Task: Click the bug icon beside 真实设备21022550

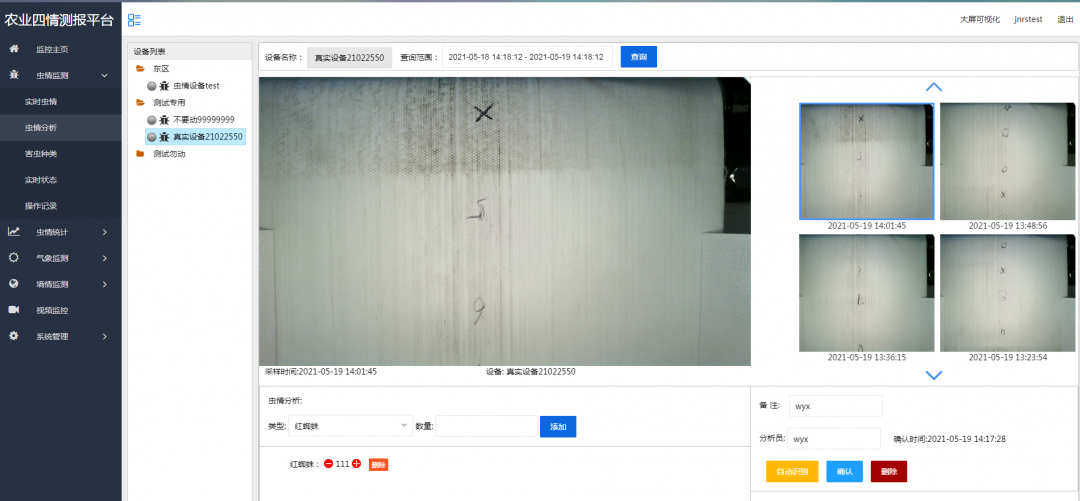Action: click(x=164, y=136)
